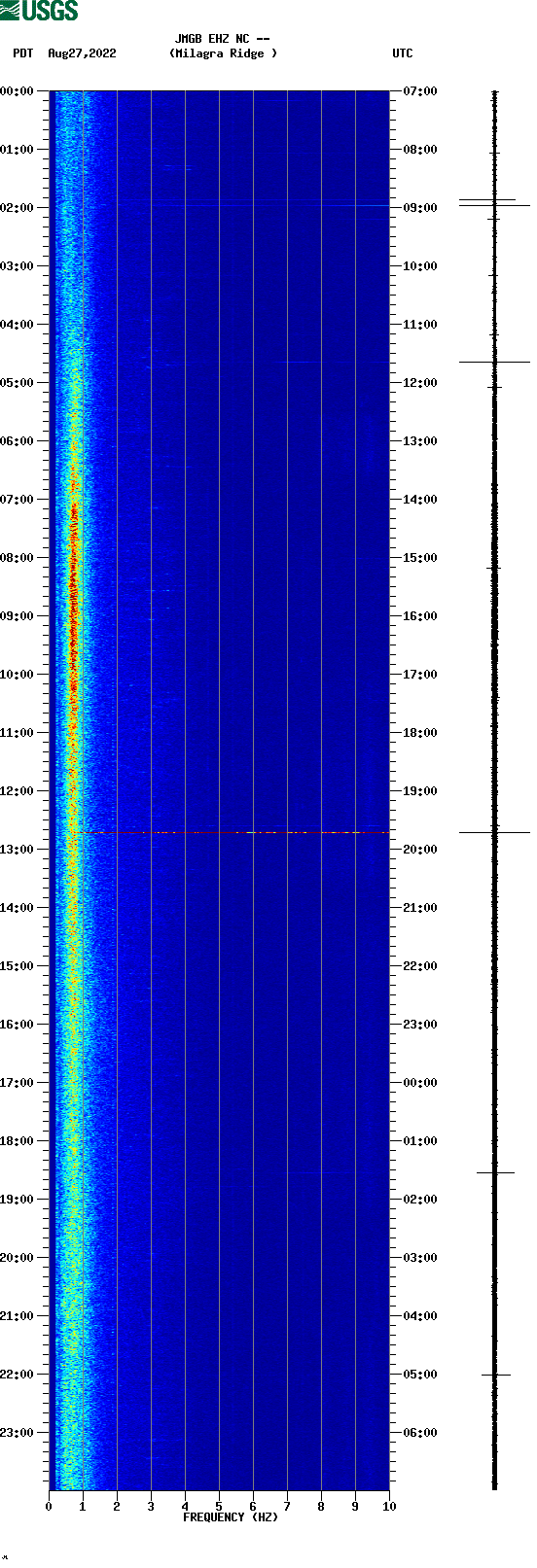Image resolution: width=537 pixels, height=1568 pixels.
Task: Click the 0 Hz frequency tick label
Action: 49,1507
